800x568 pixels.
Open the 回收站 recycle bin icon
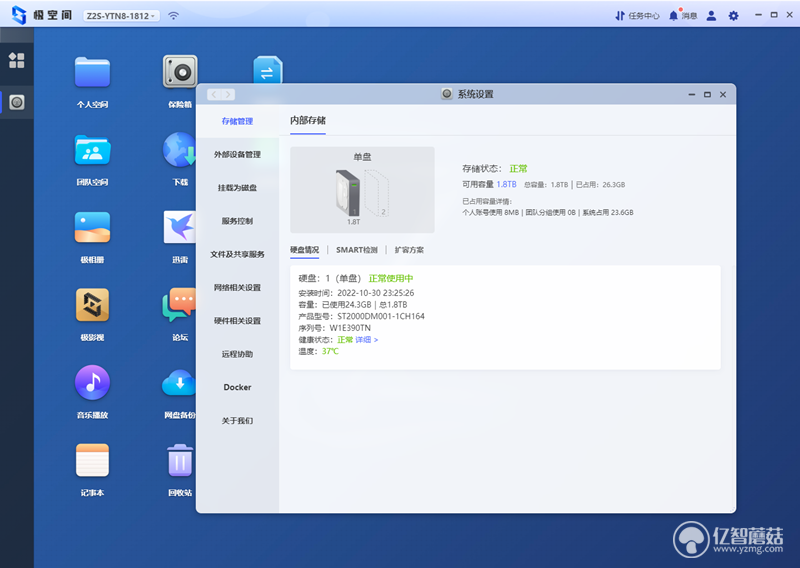pyautogui.click(x=180, y=460)
